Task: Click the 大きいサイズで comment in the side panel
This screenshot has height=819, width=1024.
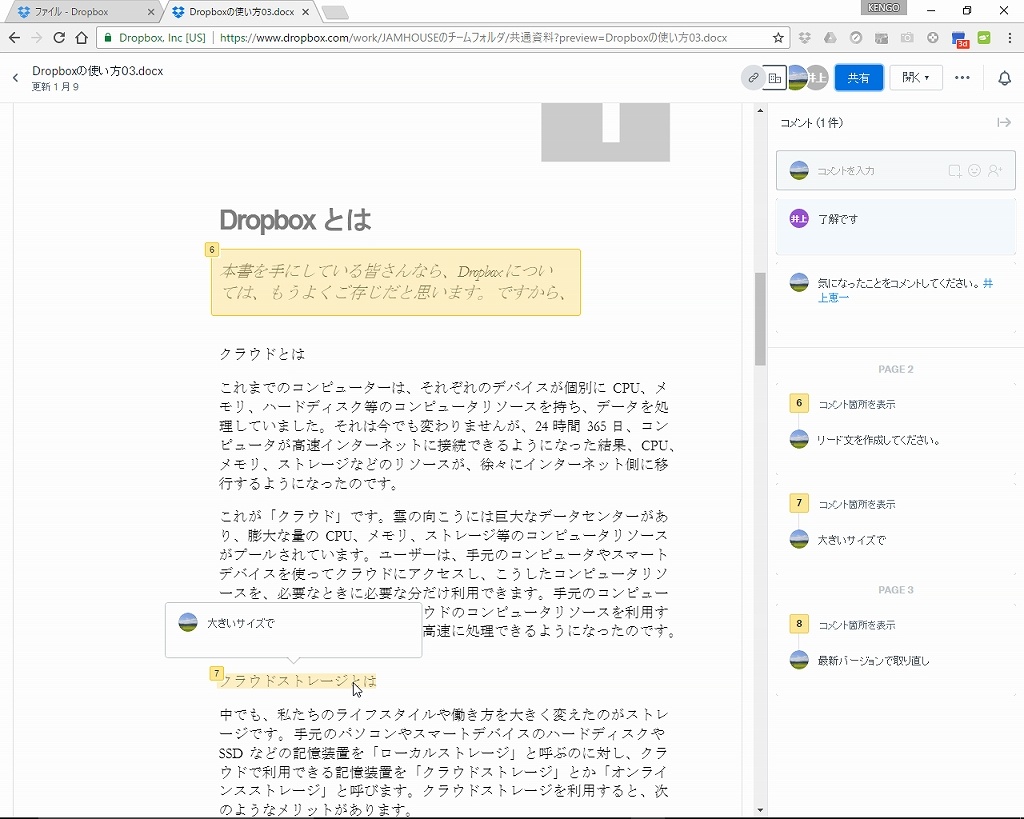Action: coord(852,540)
